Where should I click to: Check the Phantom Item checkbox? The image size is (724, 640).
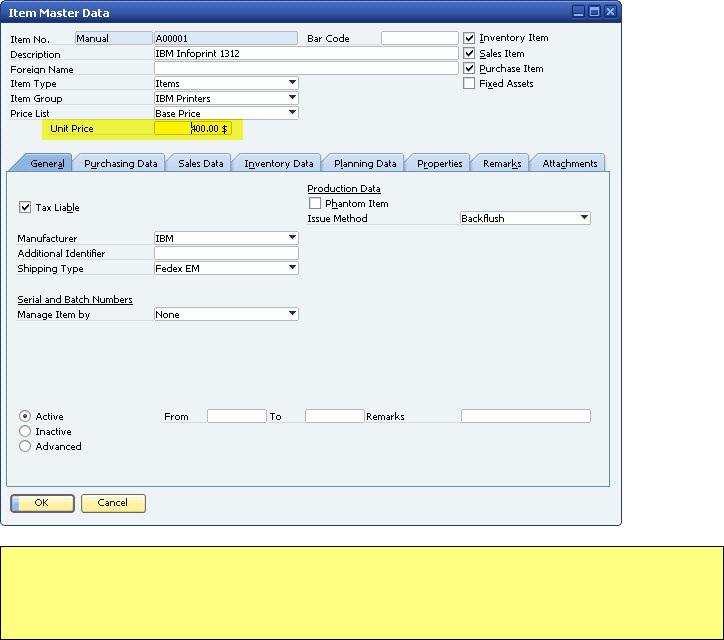315,203
